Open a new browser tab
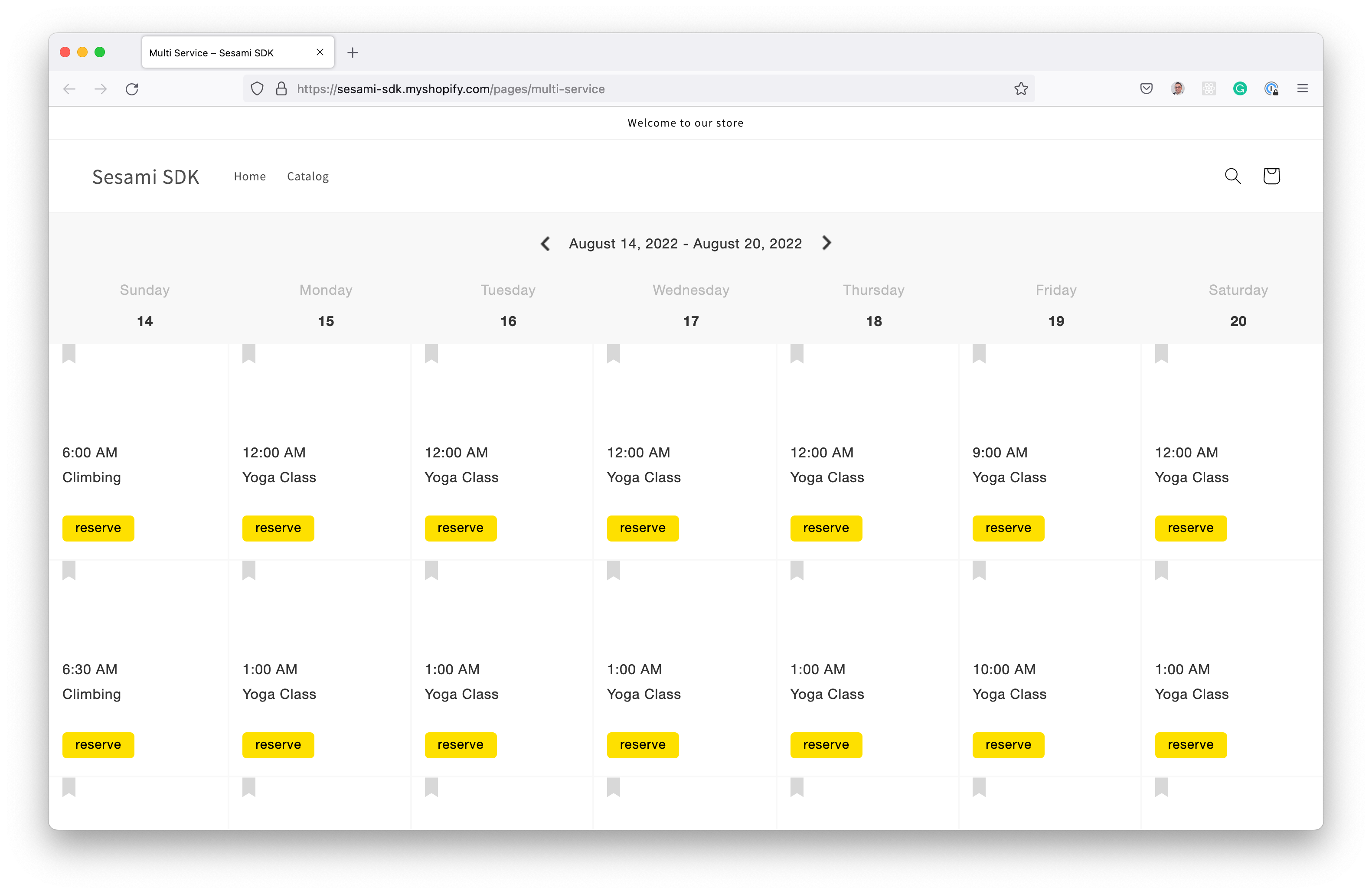Screen dimensions: 1372x894 [353, 52]
